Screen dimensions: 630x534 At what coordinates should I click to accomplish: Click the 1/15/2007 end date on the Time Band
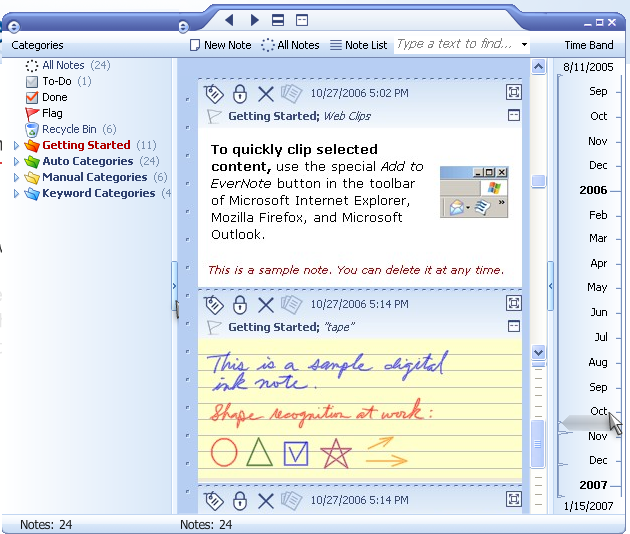pyautogui.click(x=588, y=506)
